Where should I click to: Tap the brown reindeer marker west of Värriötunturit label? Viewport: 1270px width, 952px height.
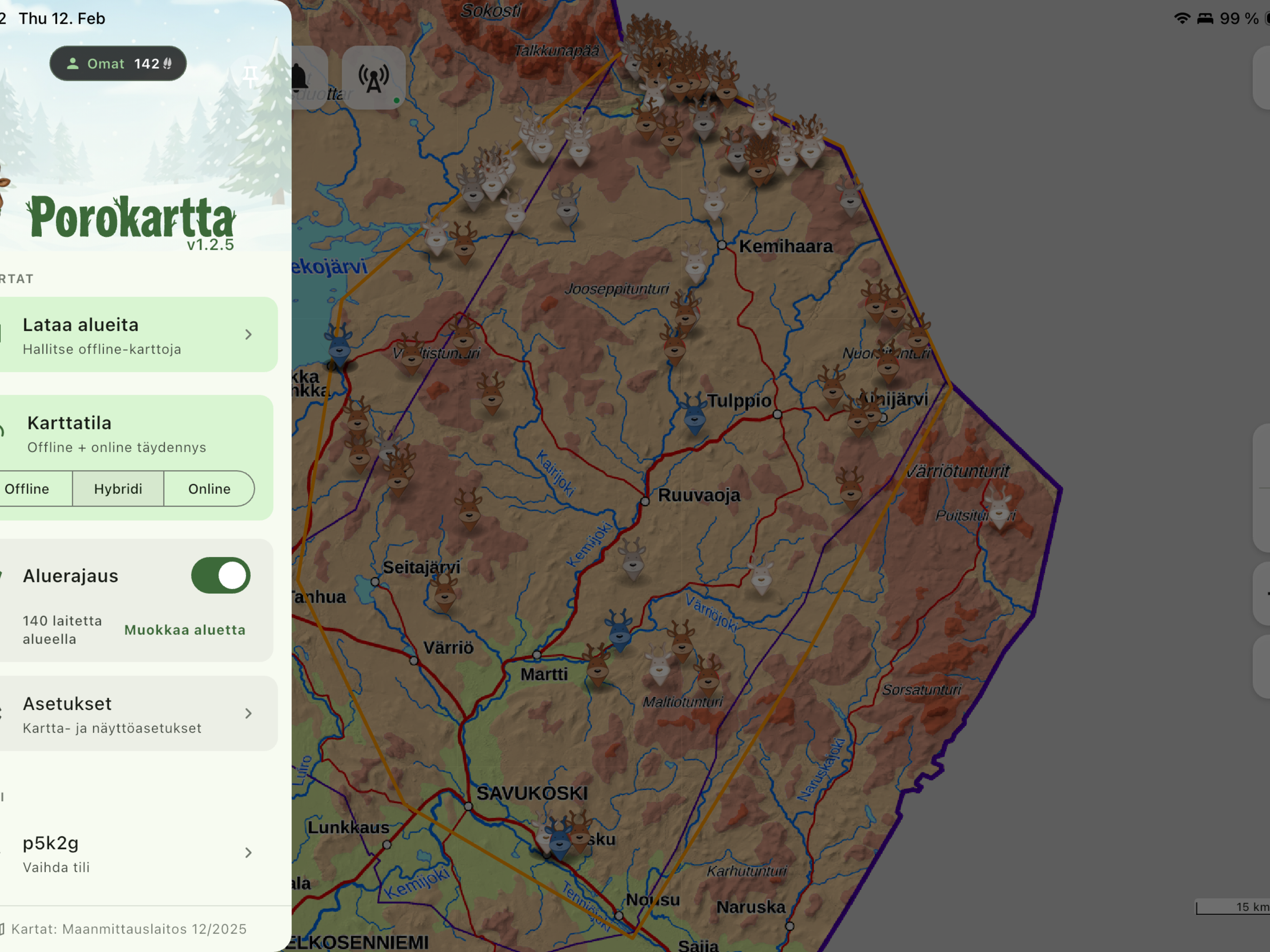(x=850, y=489)
